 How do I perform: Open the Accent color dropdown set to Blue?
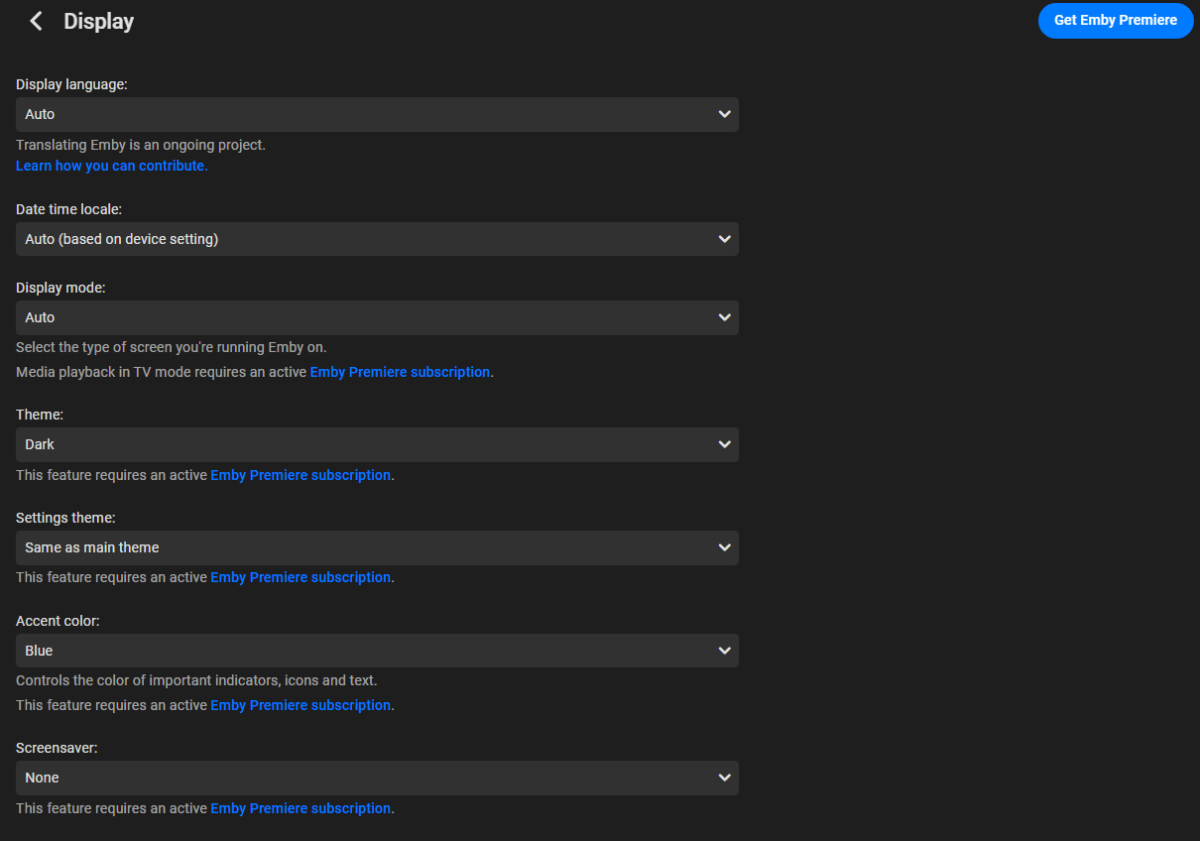click(x=377, y=650)
